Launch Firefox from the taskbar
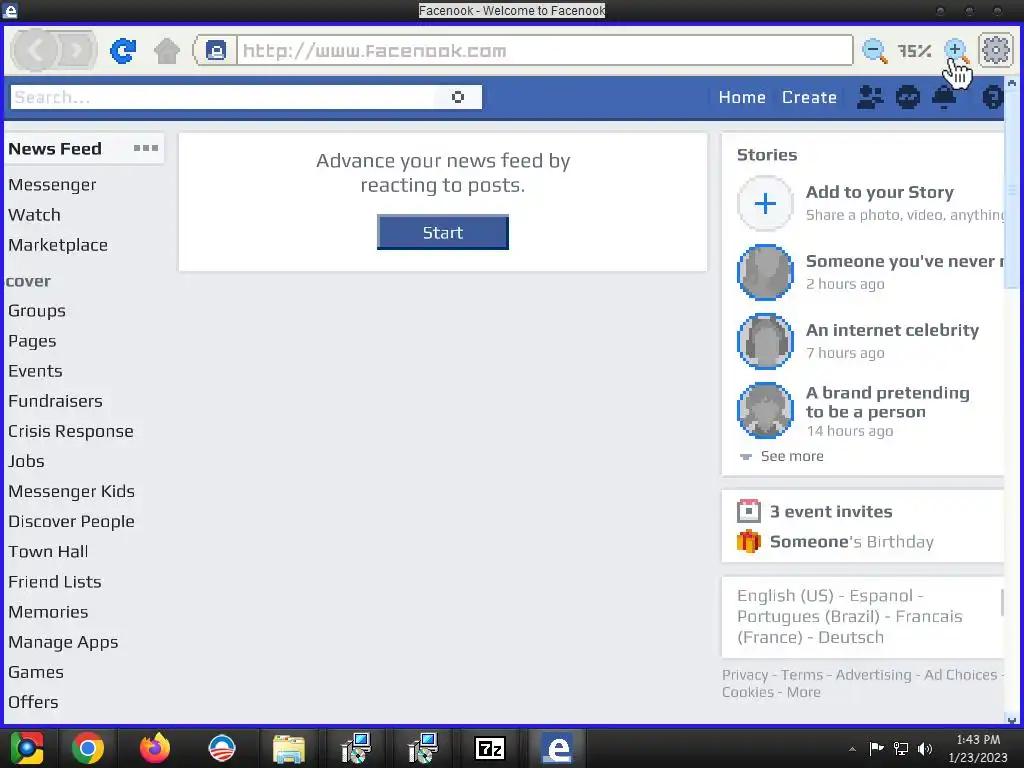 pos(155,748)
